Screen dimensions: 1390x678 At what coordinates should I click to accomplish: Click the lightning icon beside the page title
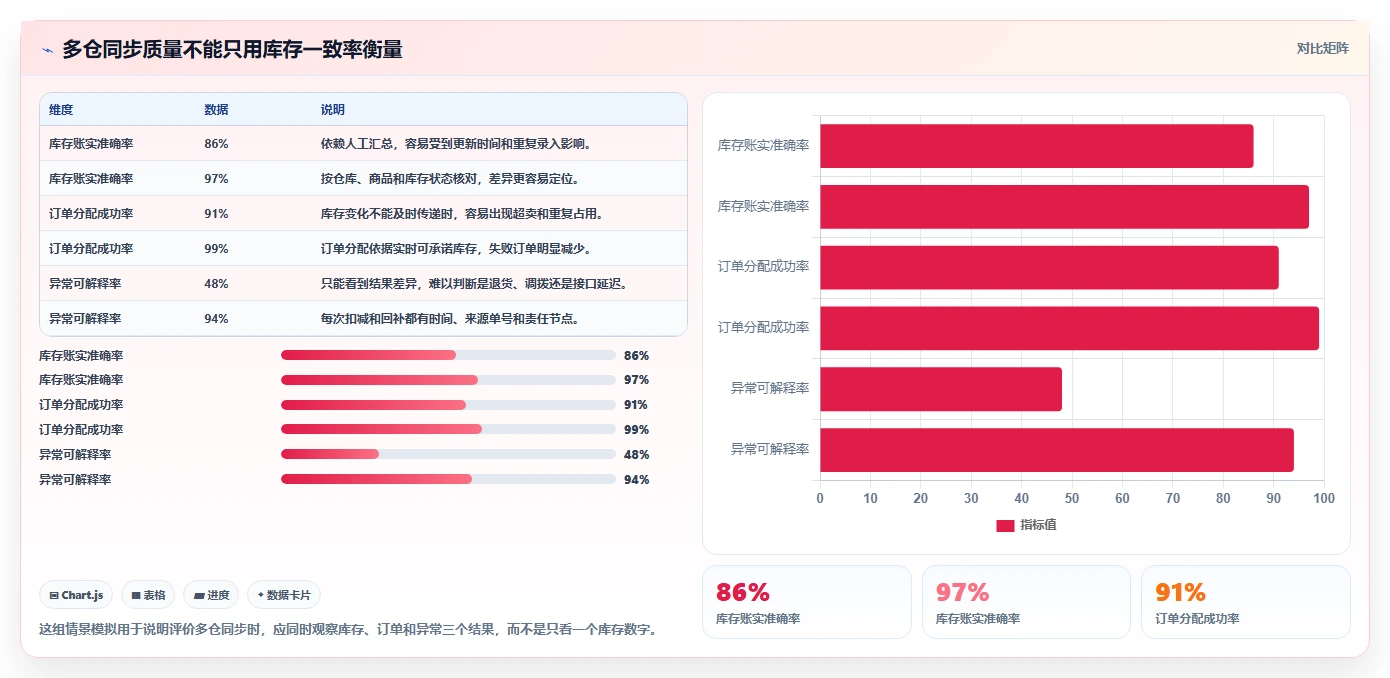(47, 50)
